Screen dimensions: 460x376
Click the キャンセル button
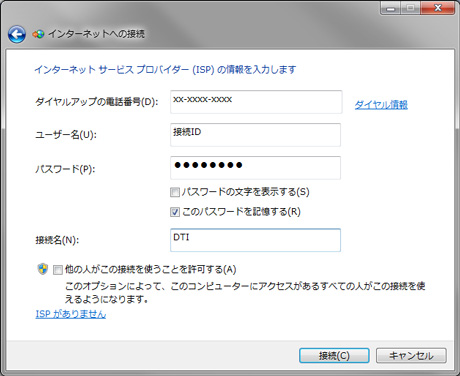pyautogui.click(x=411, y=356)
